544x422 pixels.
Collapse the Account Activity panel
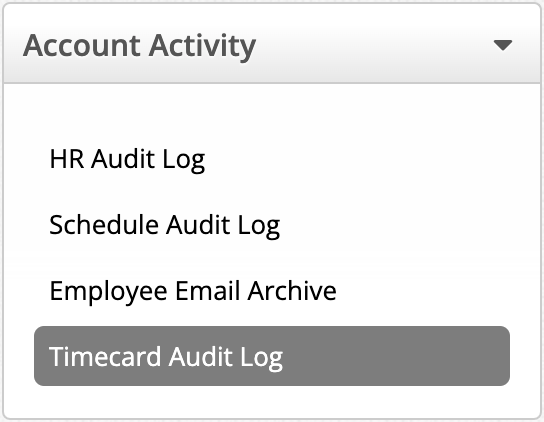(x=503, y=45)
